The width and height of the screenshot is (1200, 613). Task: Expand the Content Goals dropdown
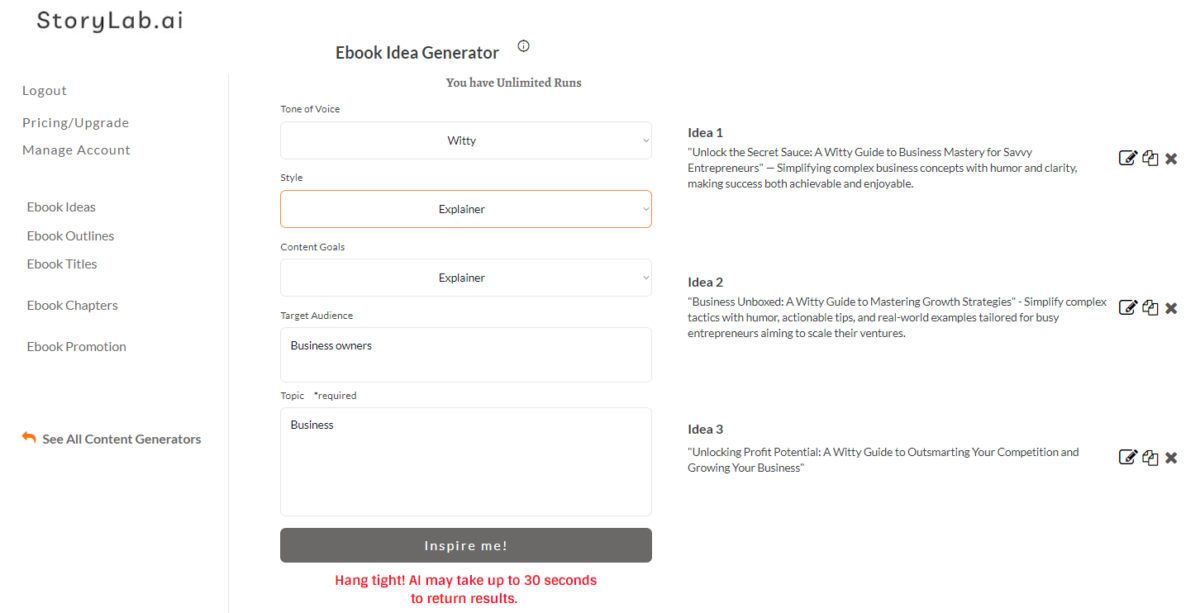click(x=465, y=277)
